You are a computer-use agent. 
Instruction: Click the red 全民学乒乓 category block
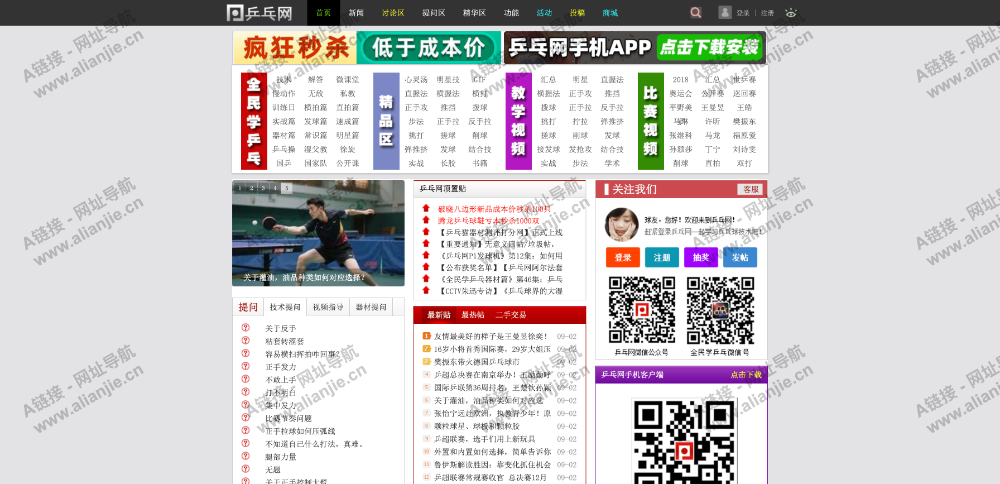[254, 121]
